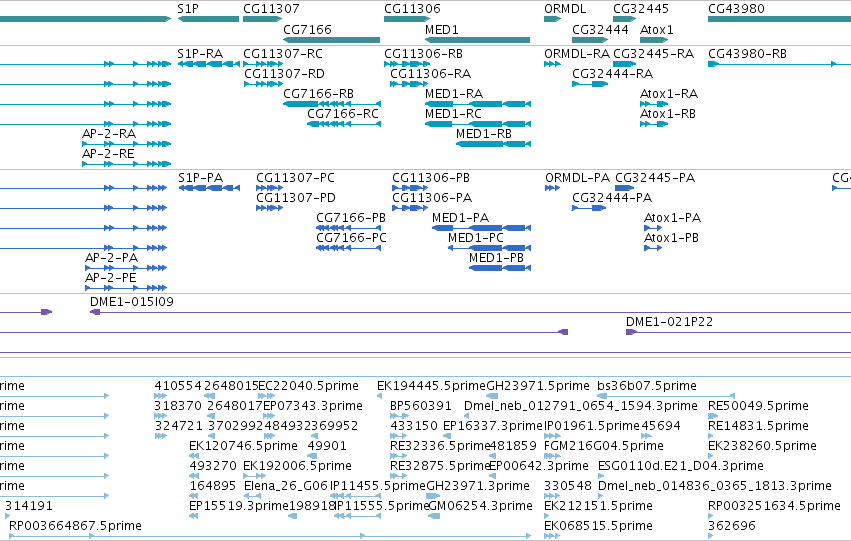This screenshot has width=851, height=541.
Task: Click protein CG11307-PC
Action: [x=295, y=178]
